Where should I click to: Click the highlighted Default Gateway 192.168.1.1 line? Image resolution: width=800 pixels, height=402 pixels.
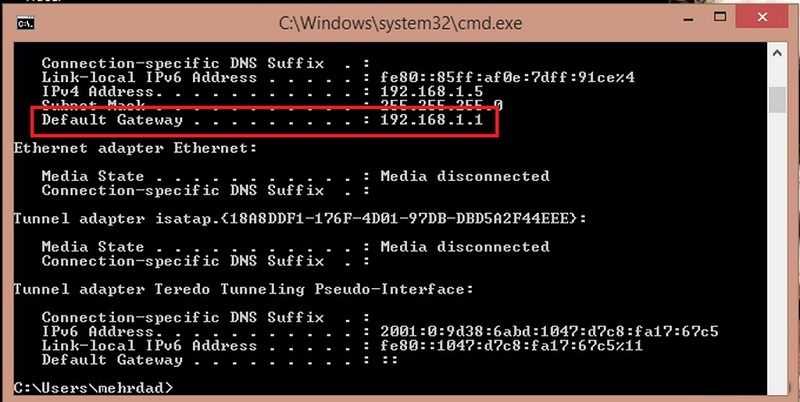pyautogui.click(x=264, y=121)
